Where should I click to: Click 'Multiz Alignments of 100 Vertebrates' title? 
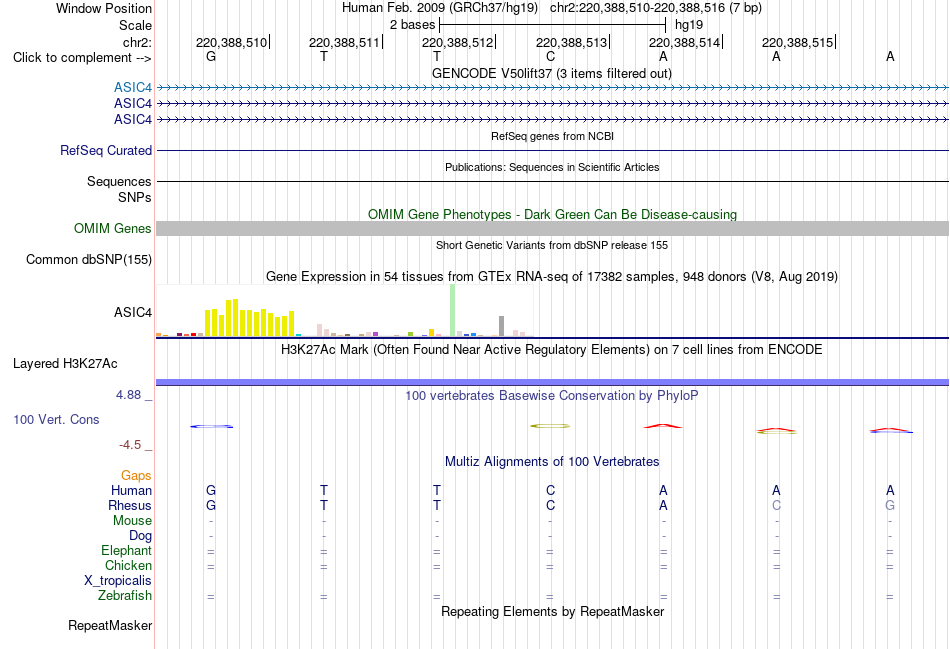point(552,462)
